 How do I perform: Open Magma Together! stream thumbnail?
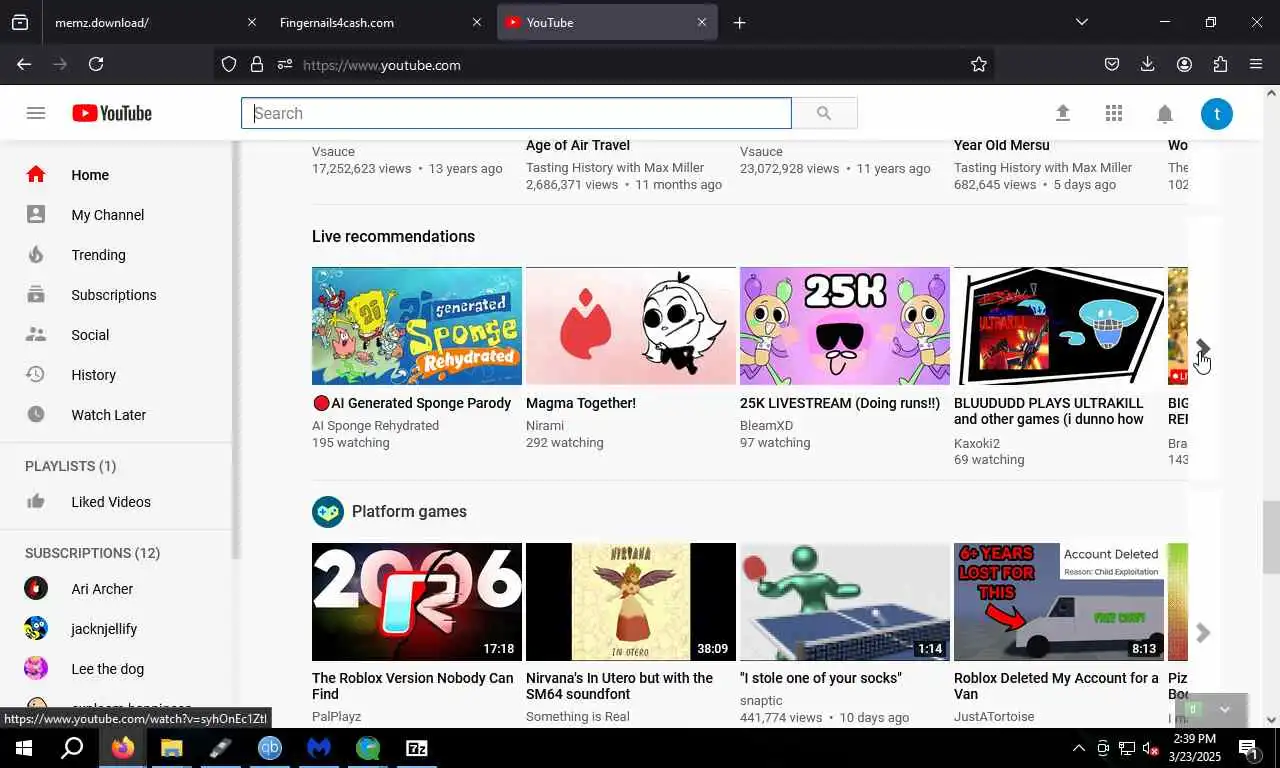coord(631,326)
